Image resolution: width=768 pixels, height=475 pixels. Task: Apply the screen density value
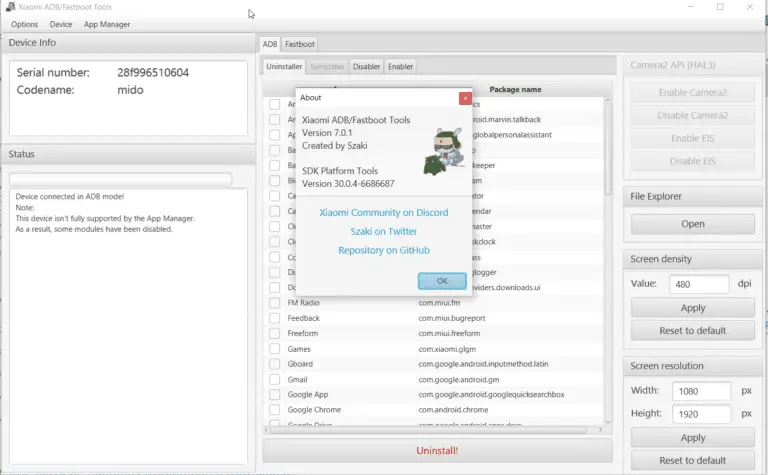[x=693, y=308]
